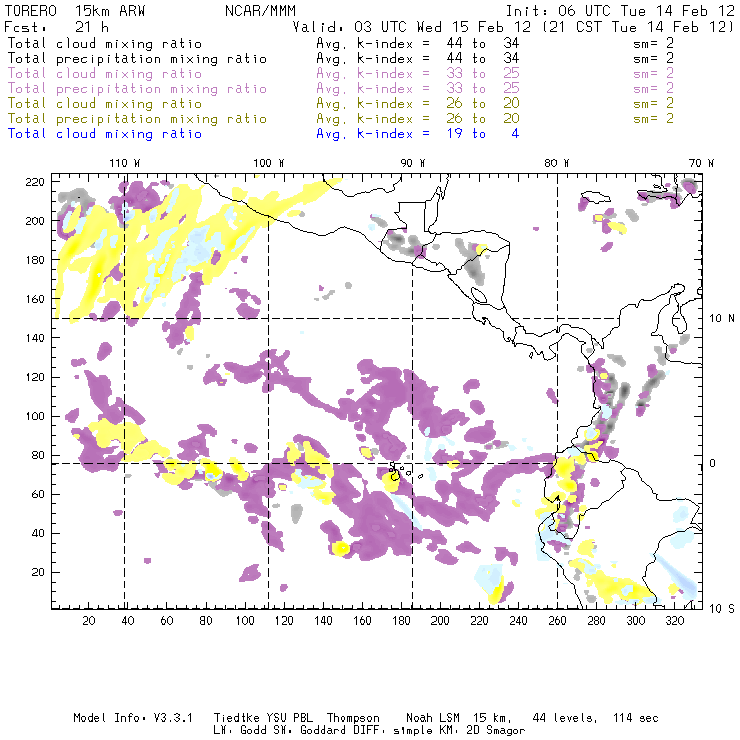The image size is (740, 740).
Task: Click the olive 'Total cloud mixing ratio' legend line
Action: coord(105,104)
